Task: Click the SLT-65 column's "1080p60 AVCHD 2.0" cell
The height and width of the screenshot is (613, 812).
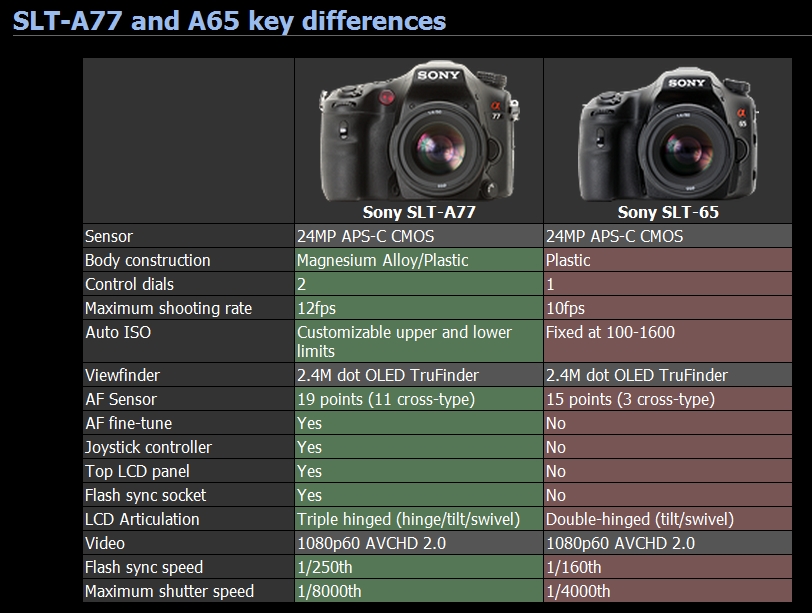Action: 668,543
